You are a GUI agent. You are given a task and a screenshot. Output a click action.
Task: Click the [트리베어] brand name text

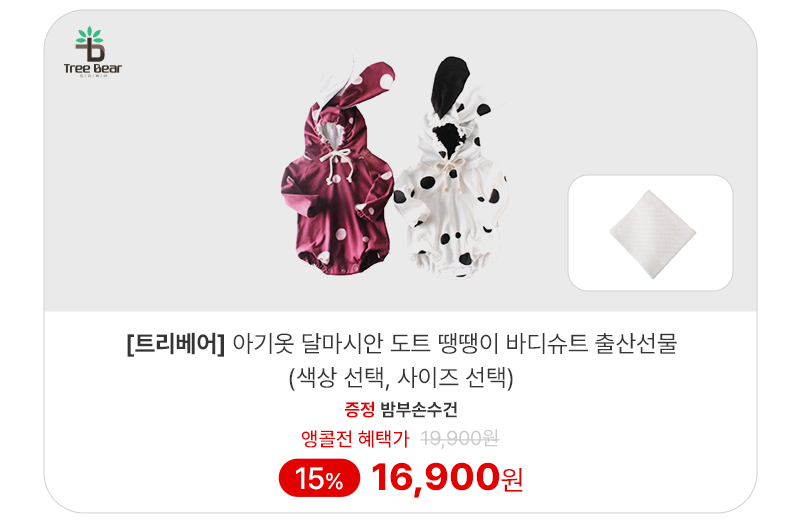pyautogui.click(x=176, y=343)
